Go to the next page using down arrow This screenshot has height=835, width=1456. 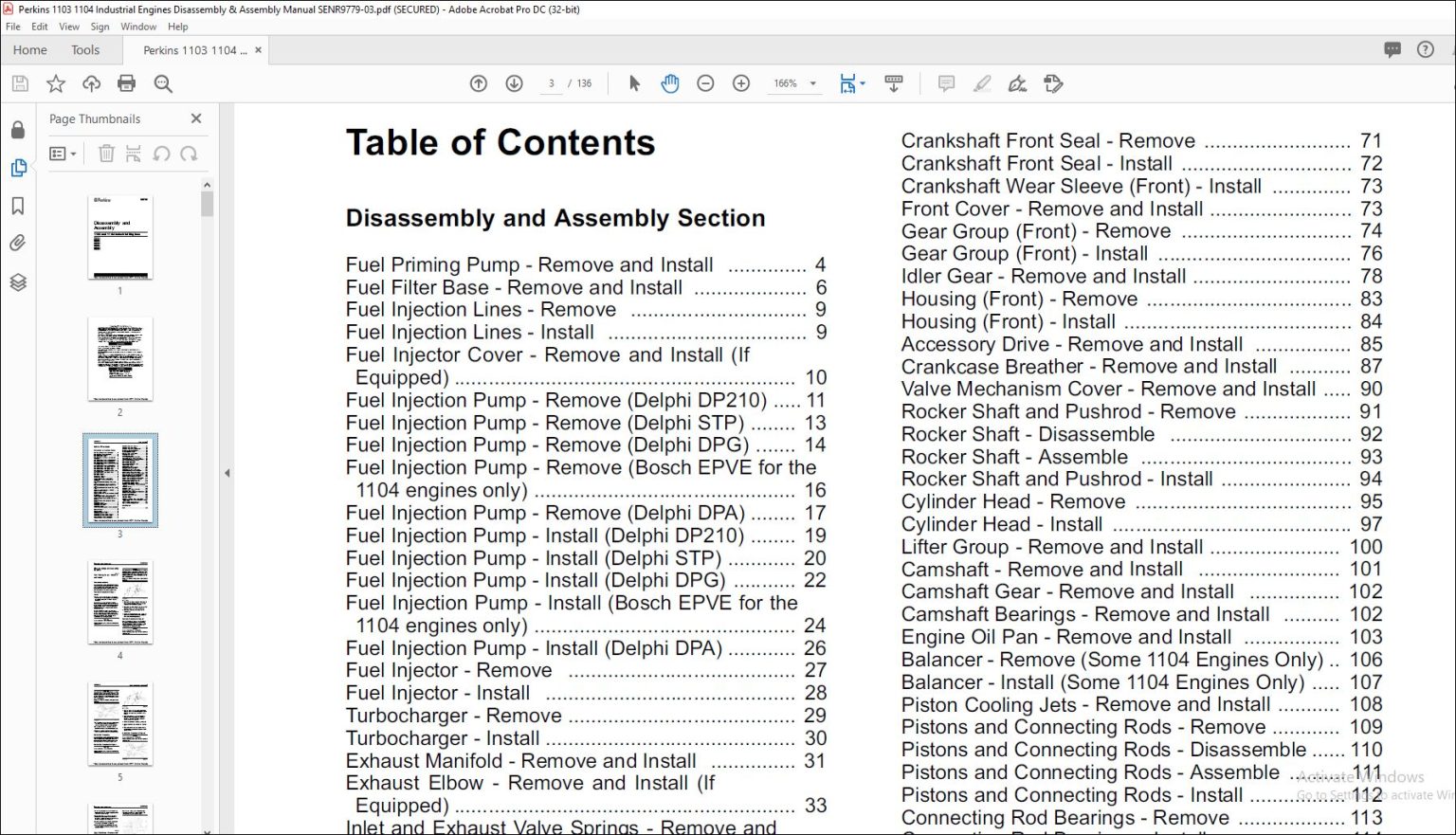click(514, 83)
